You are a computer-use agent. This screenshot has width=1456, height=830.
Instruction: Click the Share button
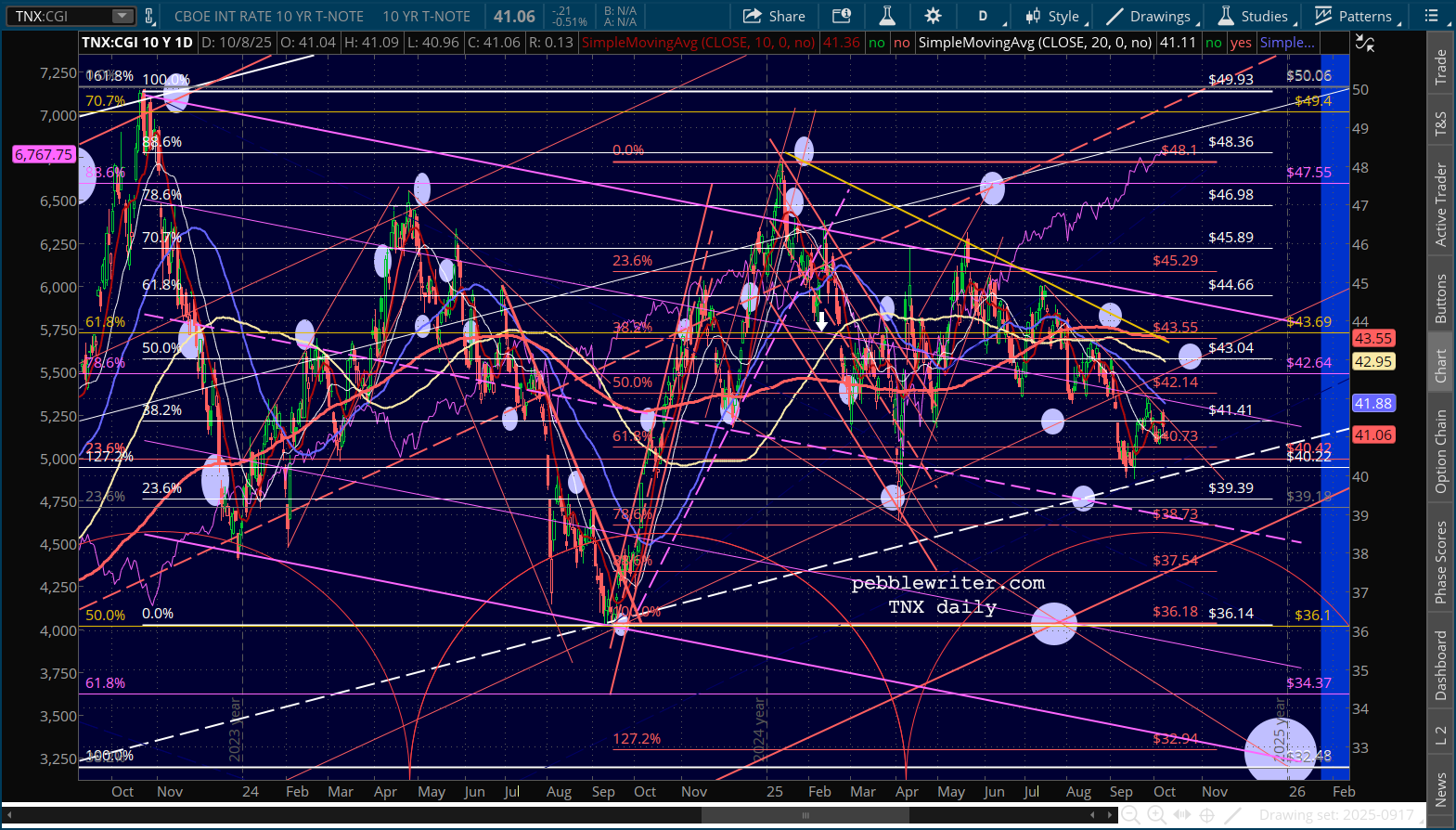[x=775, y=16]
